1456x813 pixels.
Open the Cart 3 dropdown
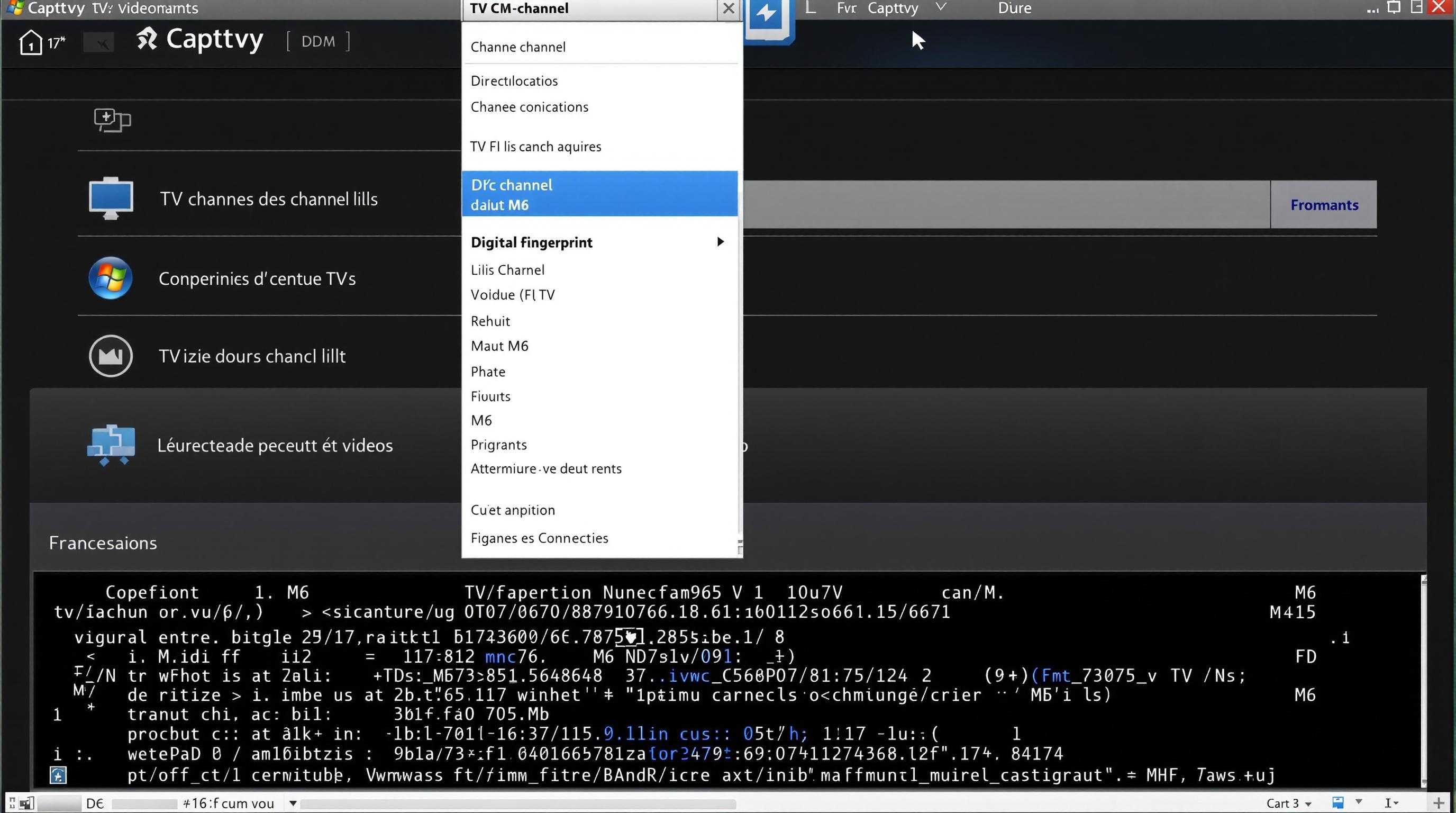point(1288,803)
